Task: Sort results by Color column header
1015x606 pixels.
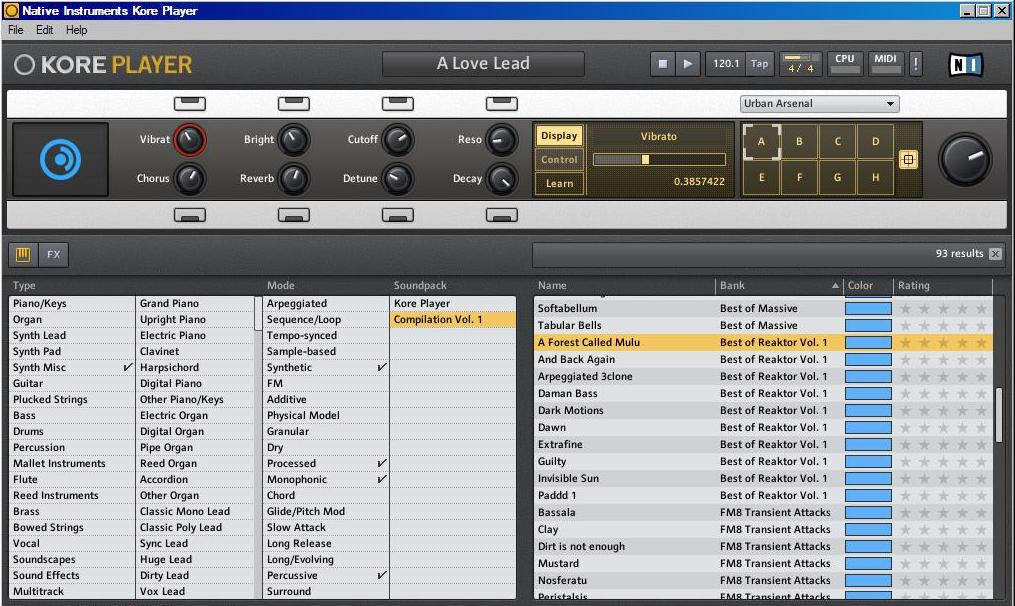Action: tap(868, 286)
